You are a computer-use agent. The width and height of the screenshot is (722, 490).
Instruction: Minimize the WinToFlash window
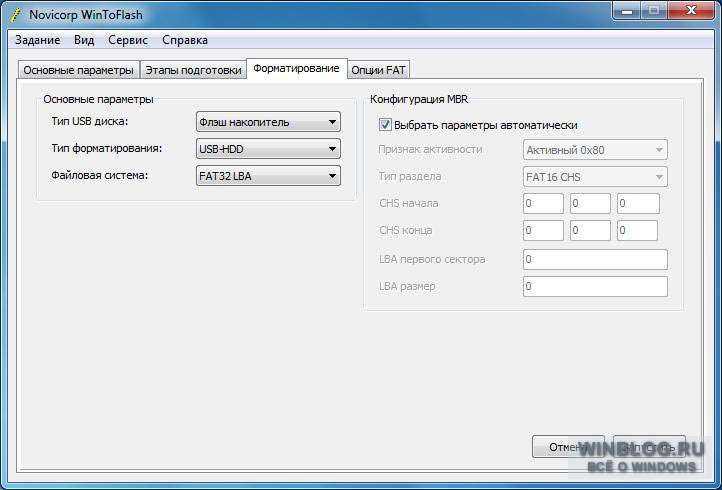627,11
